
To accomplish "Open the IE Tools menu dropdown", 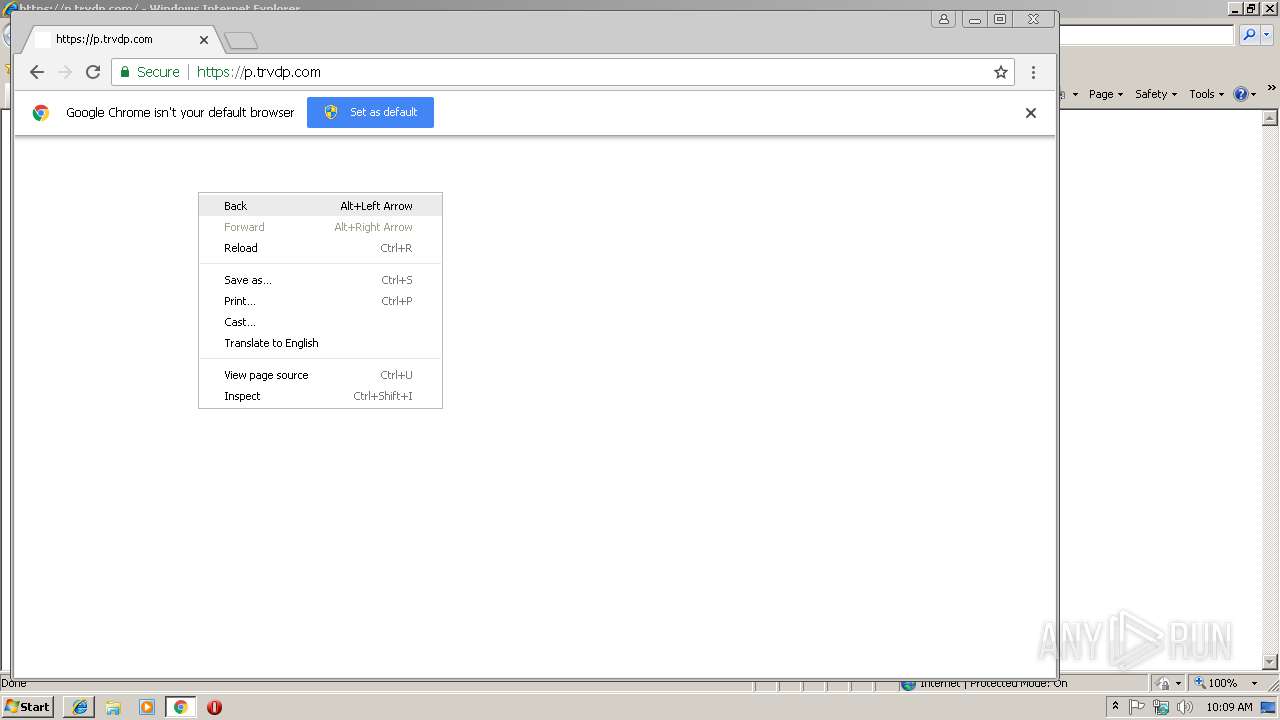I will tap(1206, 94).
